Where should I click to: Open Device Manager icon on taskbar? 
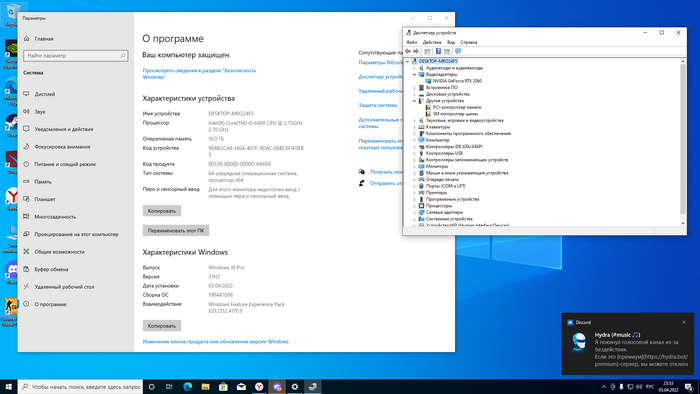coord(312,387)
